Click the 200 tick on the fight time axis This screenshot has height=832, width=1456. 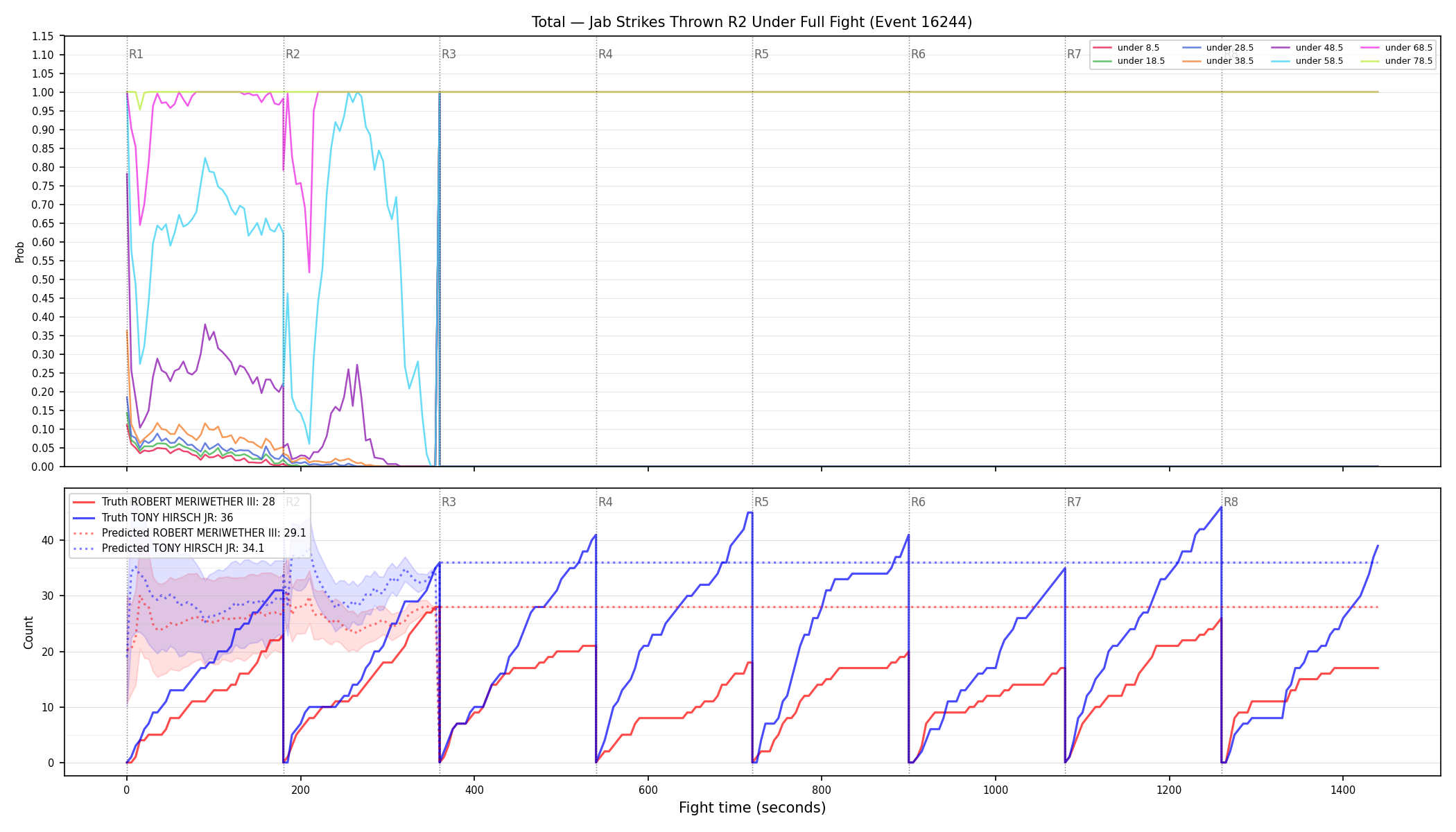(300, 789)
